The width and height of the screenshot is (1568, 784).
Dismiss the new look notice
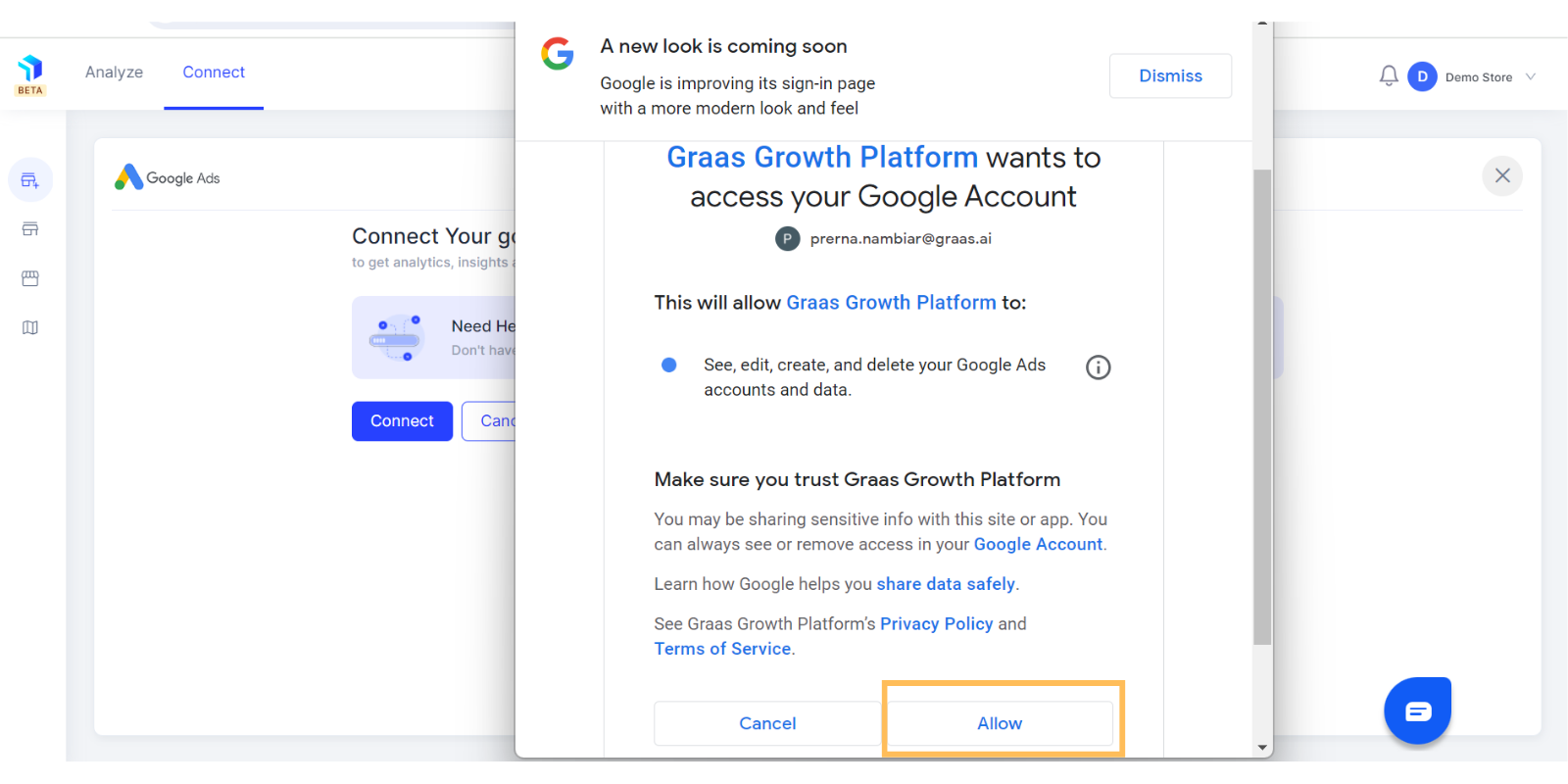pos(1170,76)
